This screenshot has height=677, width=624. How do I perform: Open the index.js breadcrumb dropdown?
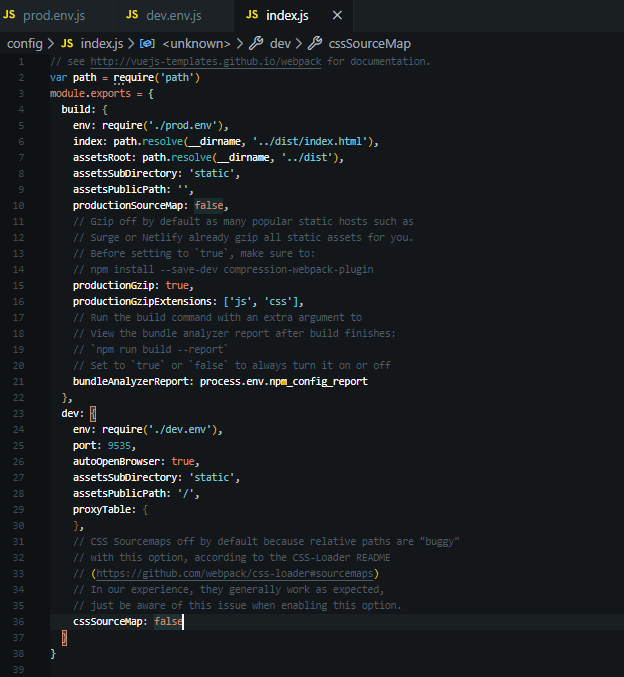tap(101, 43)
